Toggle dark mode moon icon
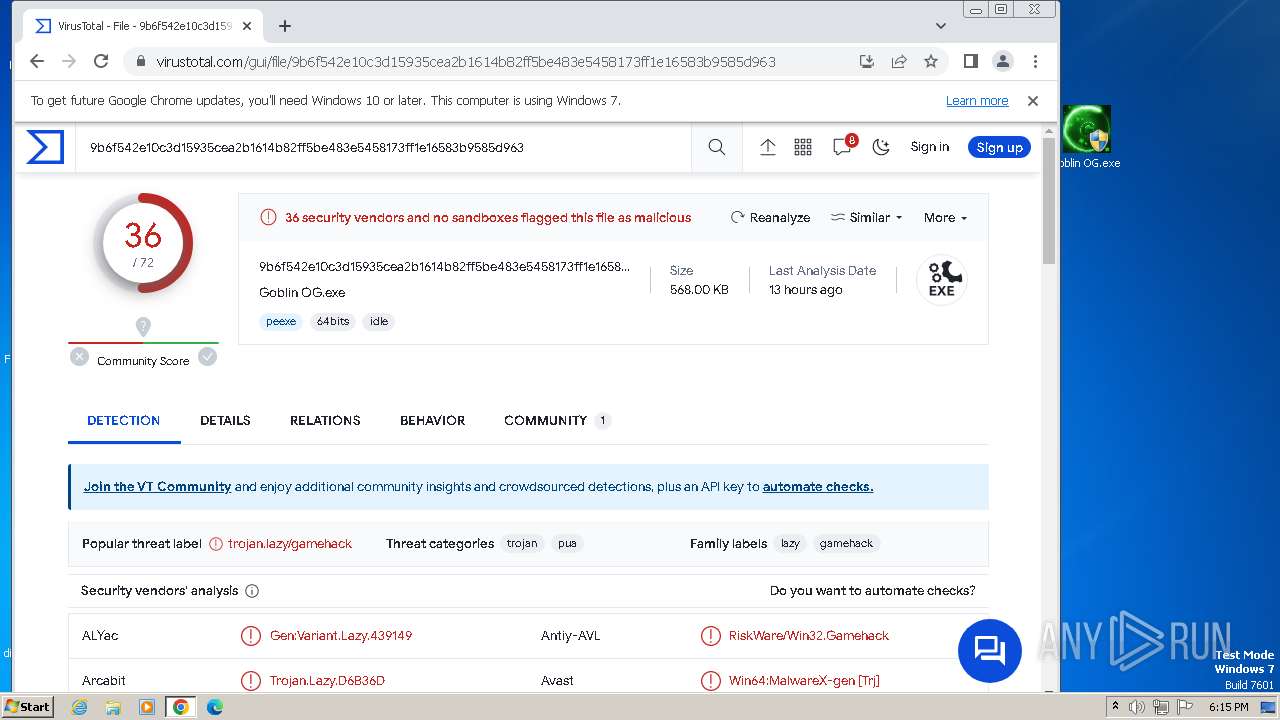The width and height of the screenshot is (1280, 720). click(881, 147)
